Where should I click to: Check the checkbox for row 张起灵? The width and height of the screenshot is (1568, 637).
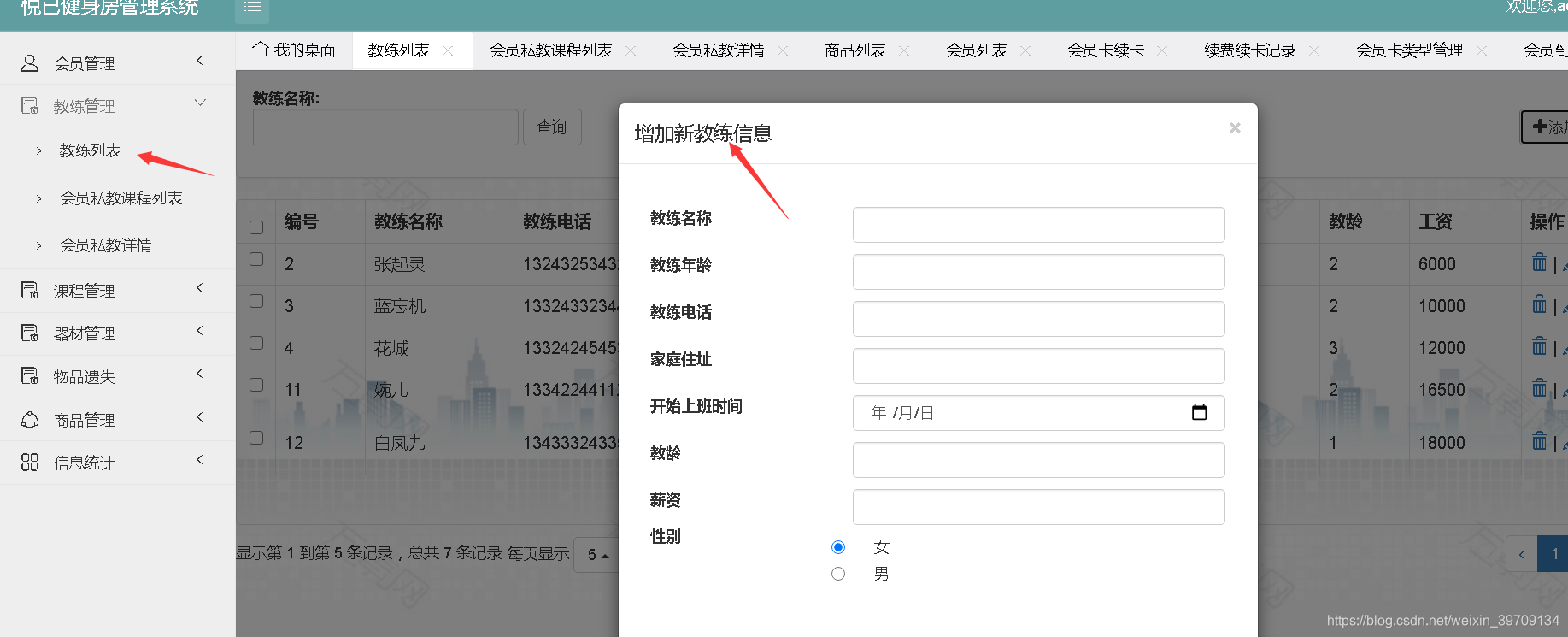pyautogui.click(x=256, y=258)
